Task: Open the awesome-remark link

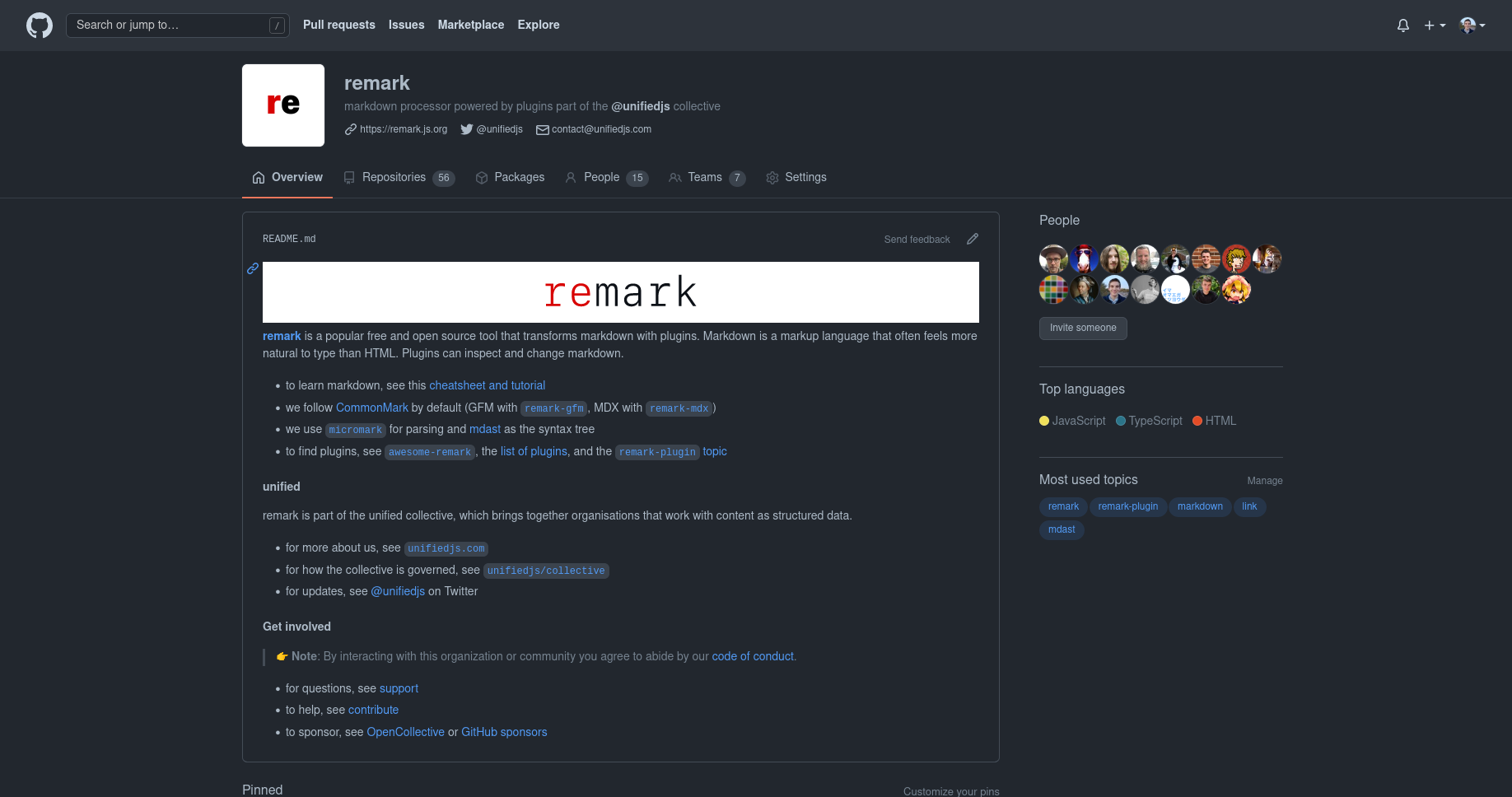Action: click(x=430, y=452)
